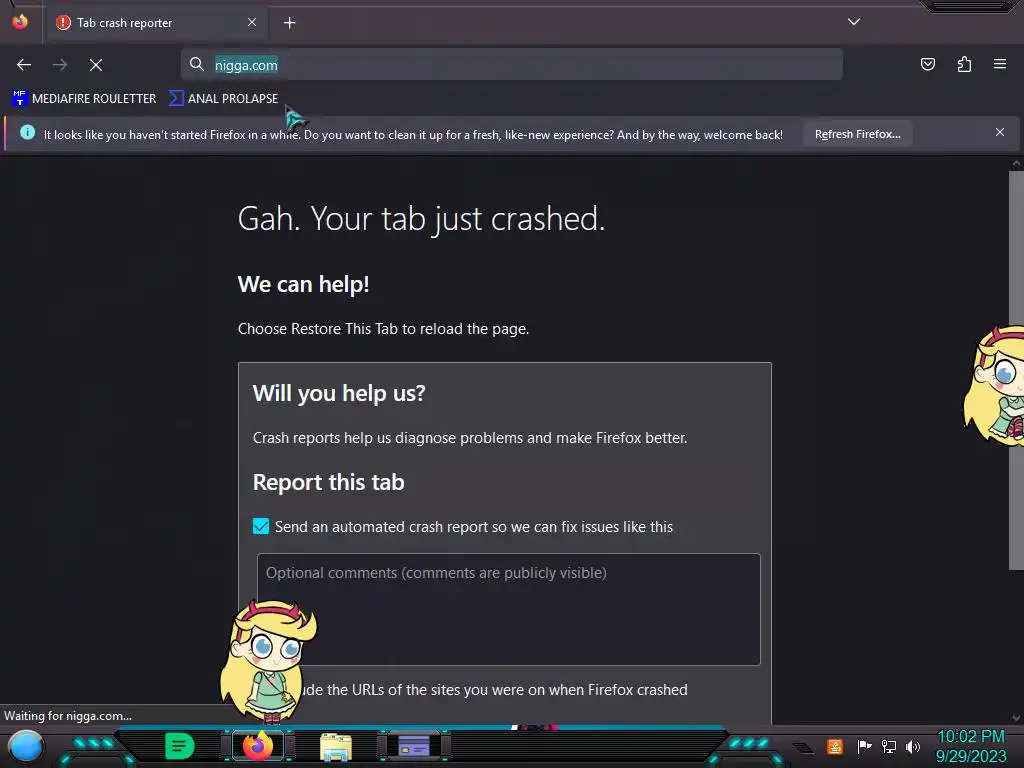
Task: Click the page vertical scrollbar thumb
Action: pos(1016,370)
